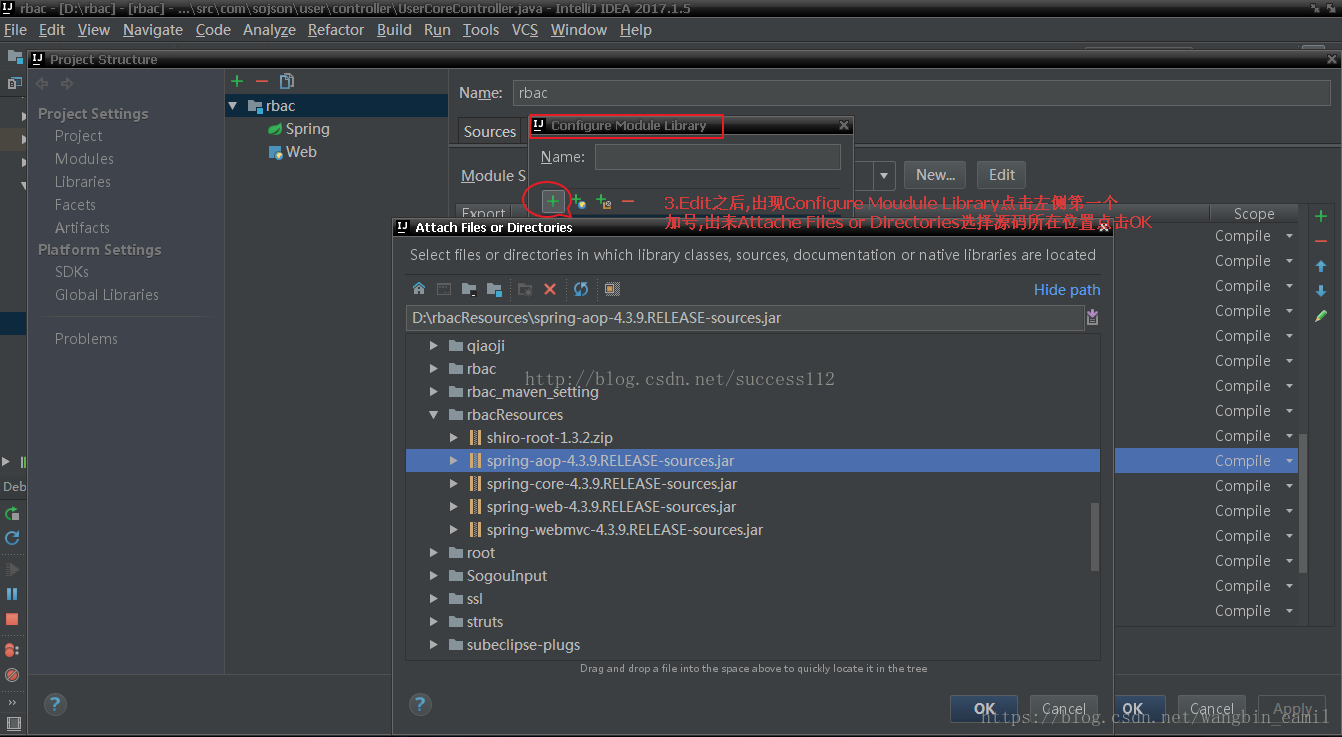Click vertical scrollbar of file chooser tree
Image resolution: width=1342 pixels, height=737 pixels.
[1095, 536]
